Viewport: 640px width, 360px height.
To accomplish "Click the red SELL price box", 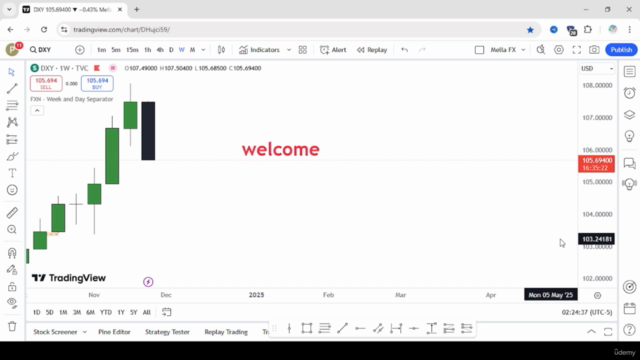I will coord(46,83).
